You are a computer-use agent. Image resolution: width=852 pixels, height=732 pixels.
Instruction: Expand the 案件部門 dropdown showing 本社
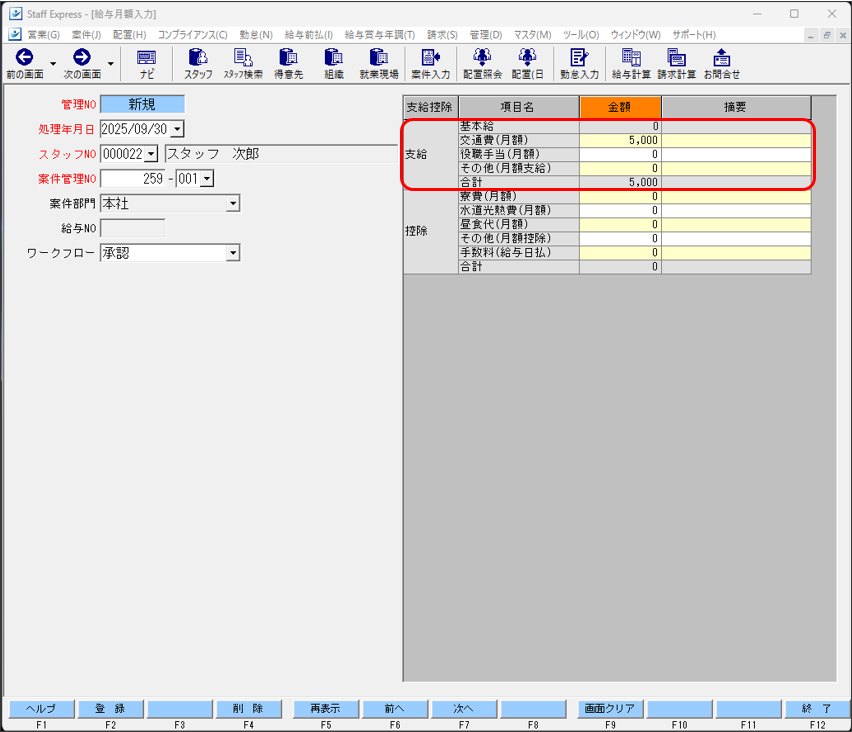pos(232,204)
